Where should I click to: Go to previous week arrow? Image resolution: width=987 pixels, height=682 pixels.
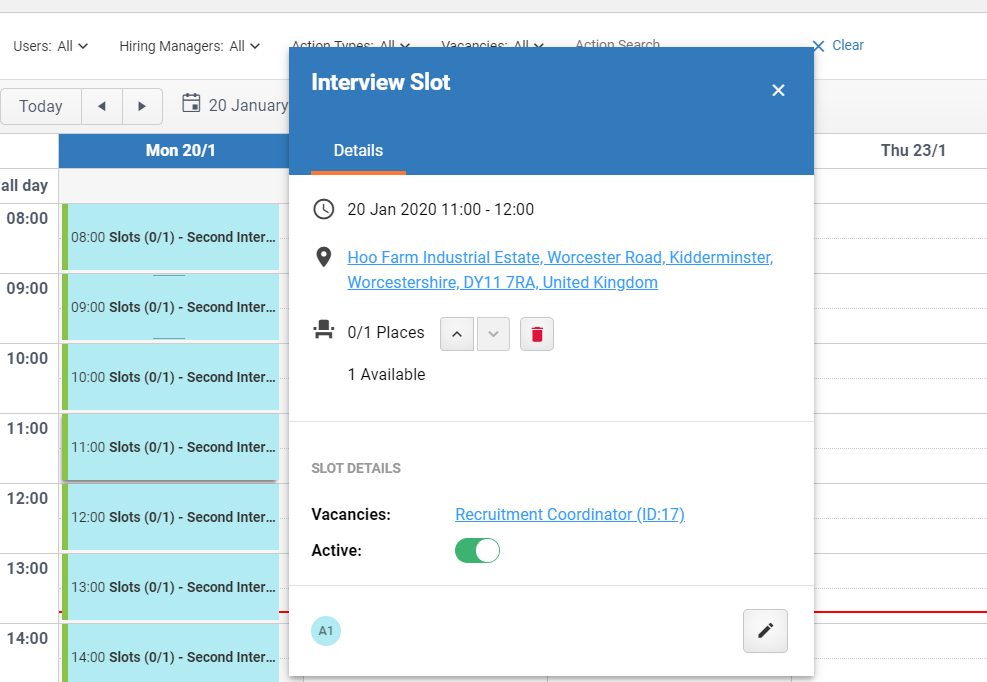[101, 106]
